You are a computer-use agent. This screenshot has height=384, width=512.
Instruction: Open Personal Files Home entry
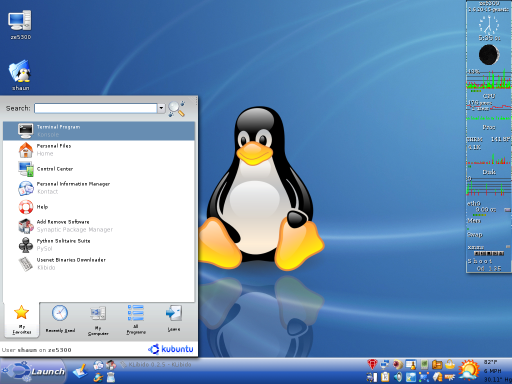point(99,150)
